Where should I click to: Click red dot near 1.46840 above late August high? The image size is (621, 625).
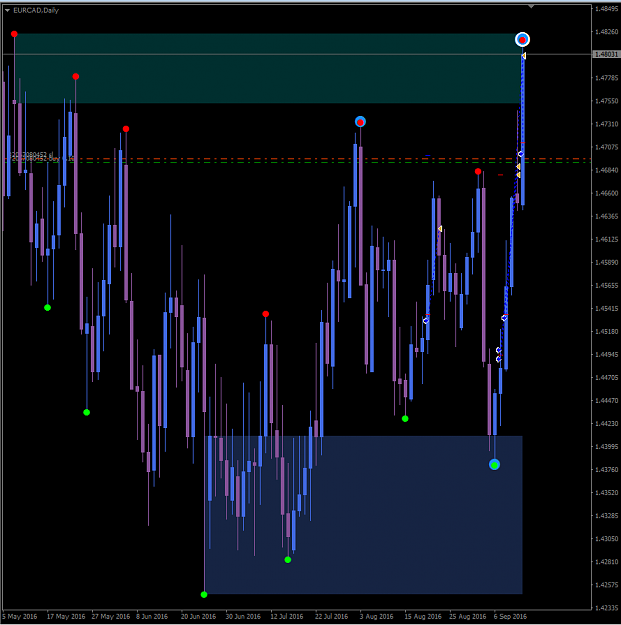(x=478, y=171)
